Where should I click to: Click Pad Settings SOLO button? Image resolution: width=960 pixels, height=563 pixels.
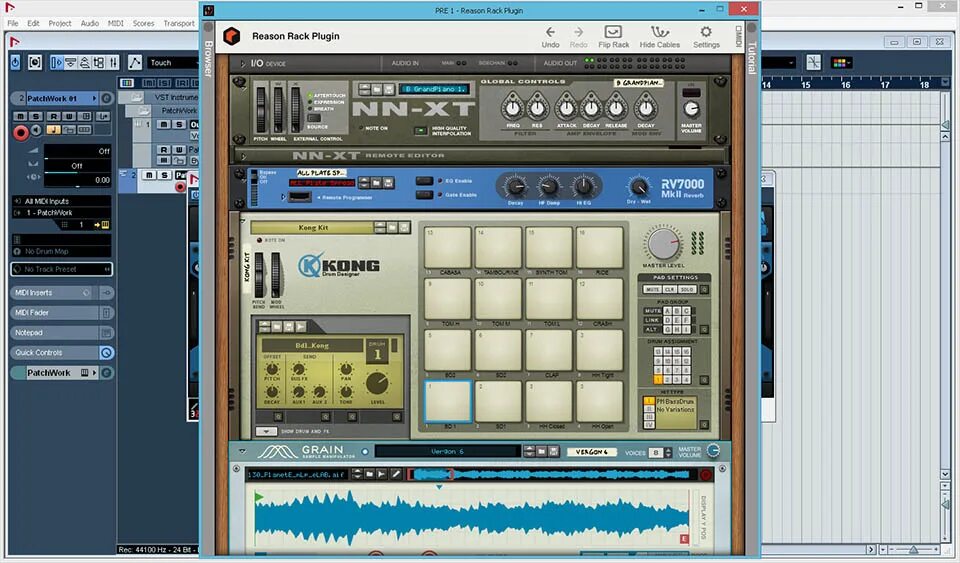[686, 289]
